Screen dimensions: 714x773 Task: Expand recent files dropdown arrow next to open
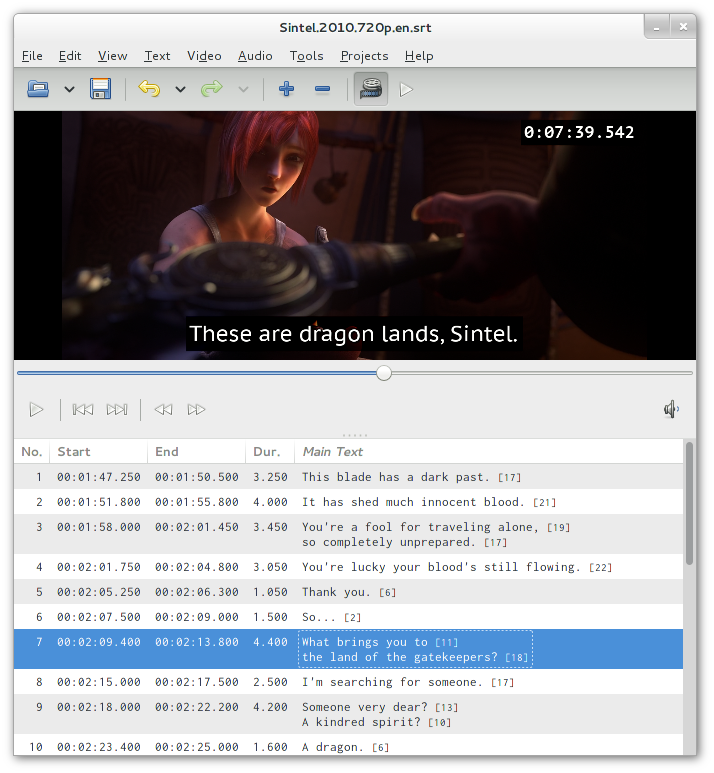70,89
